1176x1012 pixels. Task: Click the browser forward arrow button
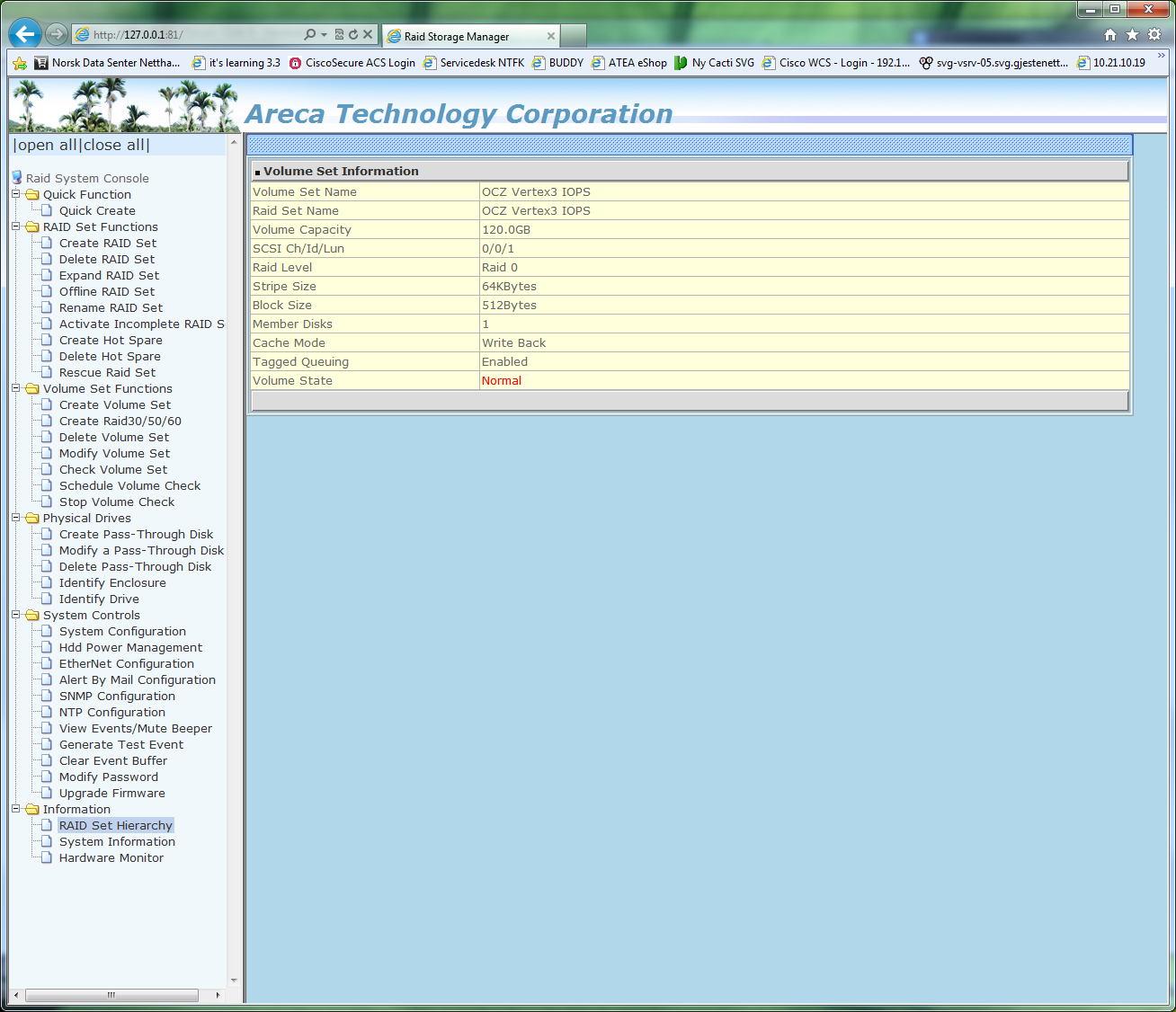57,34
